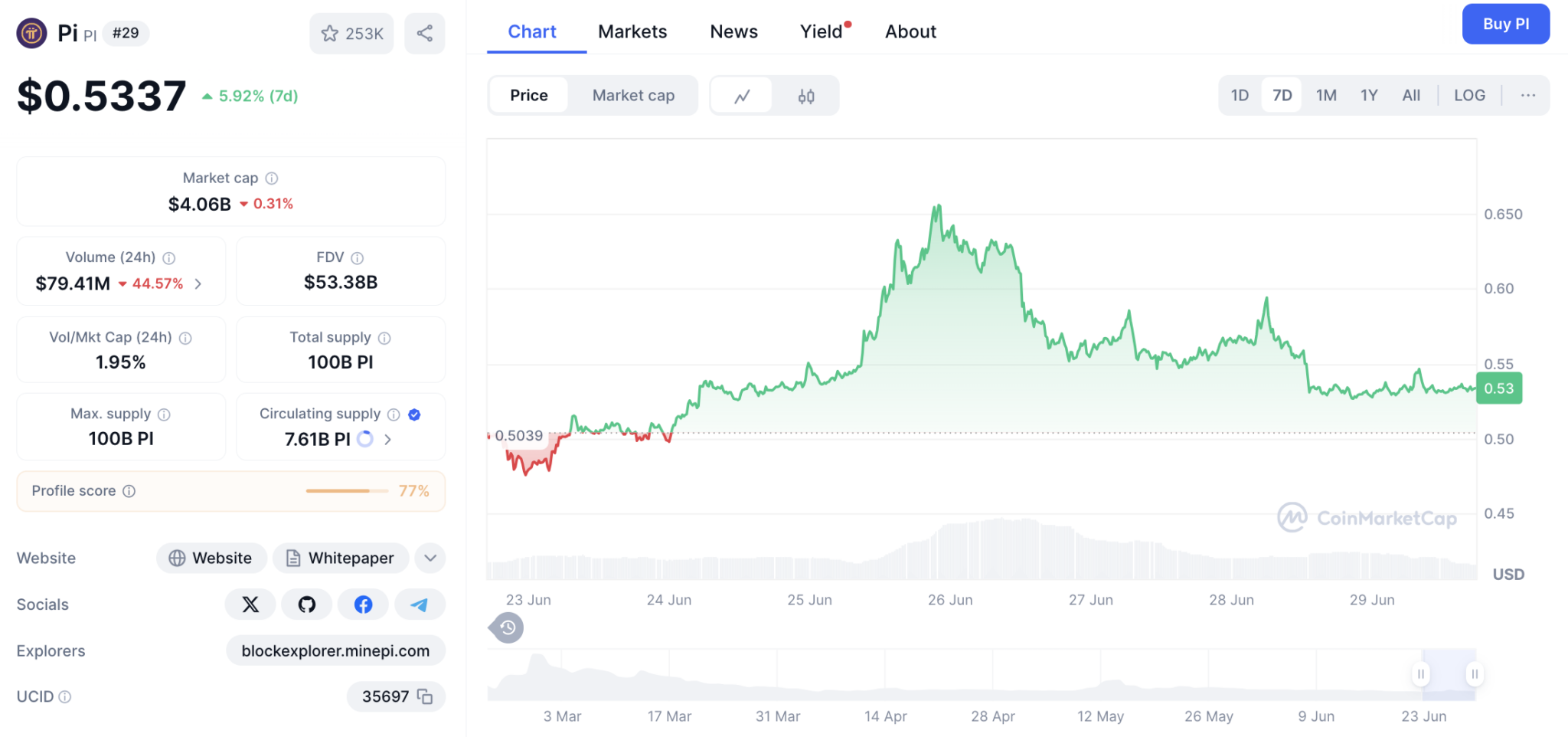Screen dimensions: 1568x737
Task: Switch to the Markets tab
Action: pos(632,31)
